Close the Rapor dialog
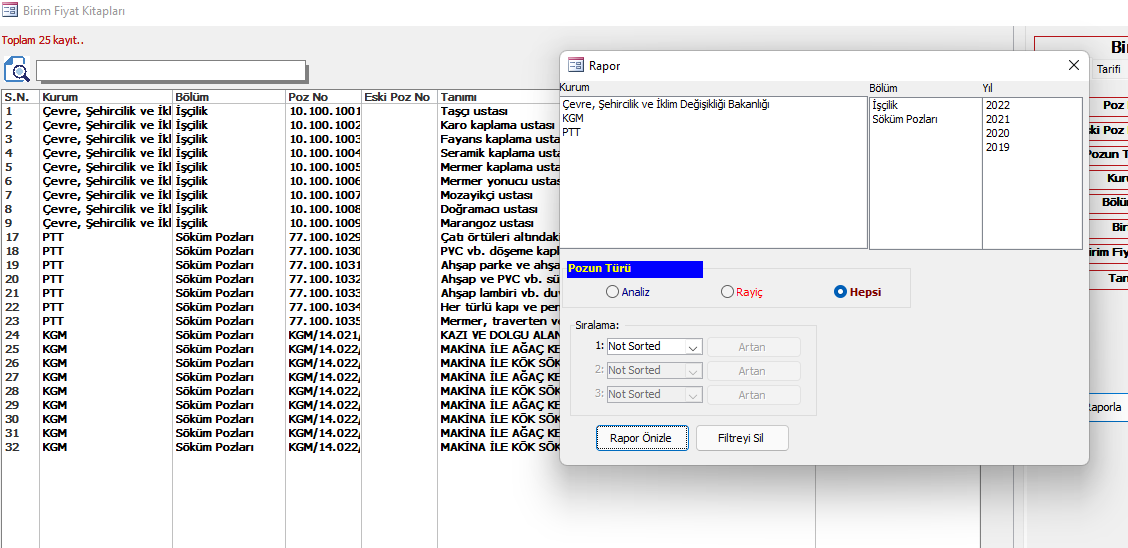1128x548 pixels. [1073, 65]
